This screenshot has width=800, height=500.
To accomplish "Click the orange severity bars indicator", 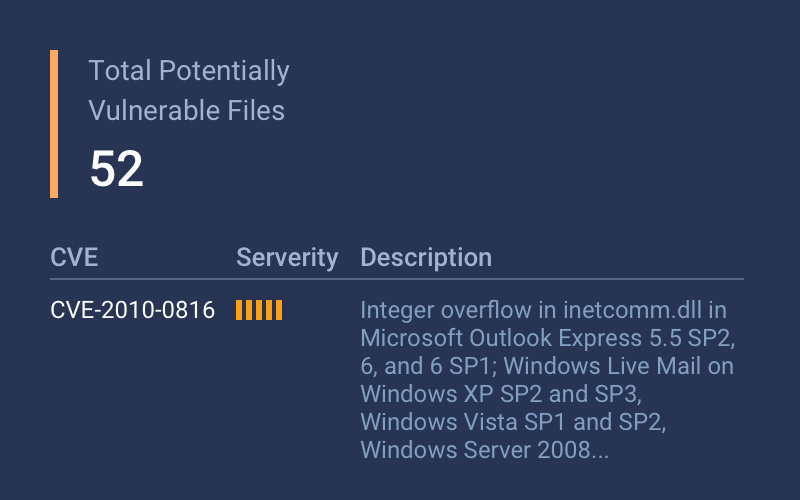I will tap(259, 310).
